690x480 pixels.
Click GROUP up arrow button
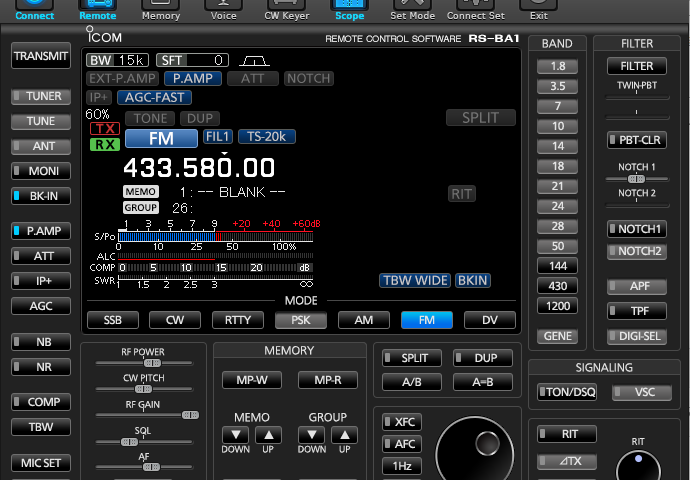click(345, 435)
